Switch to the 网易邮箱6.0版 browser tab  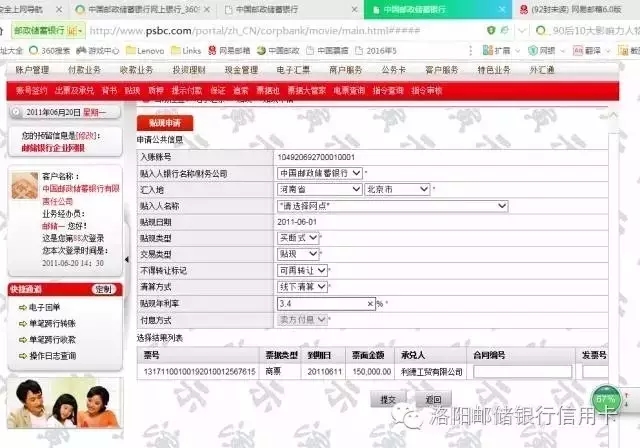[x=576, y=9]
